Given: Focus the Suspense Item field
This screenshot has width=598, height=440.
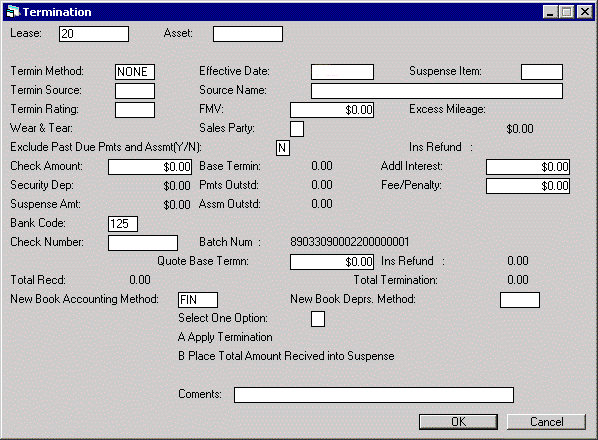Looking at the screenshot, I should tap(542, 72).
